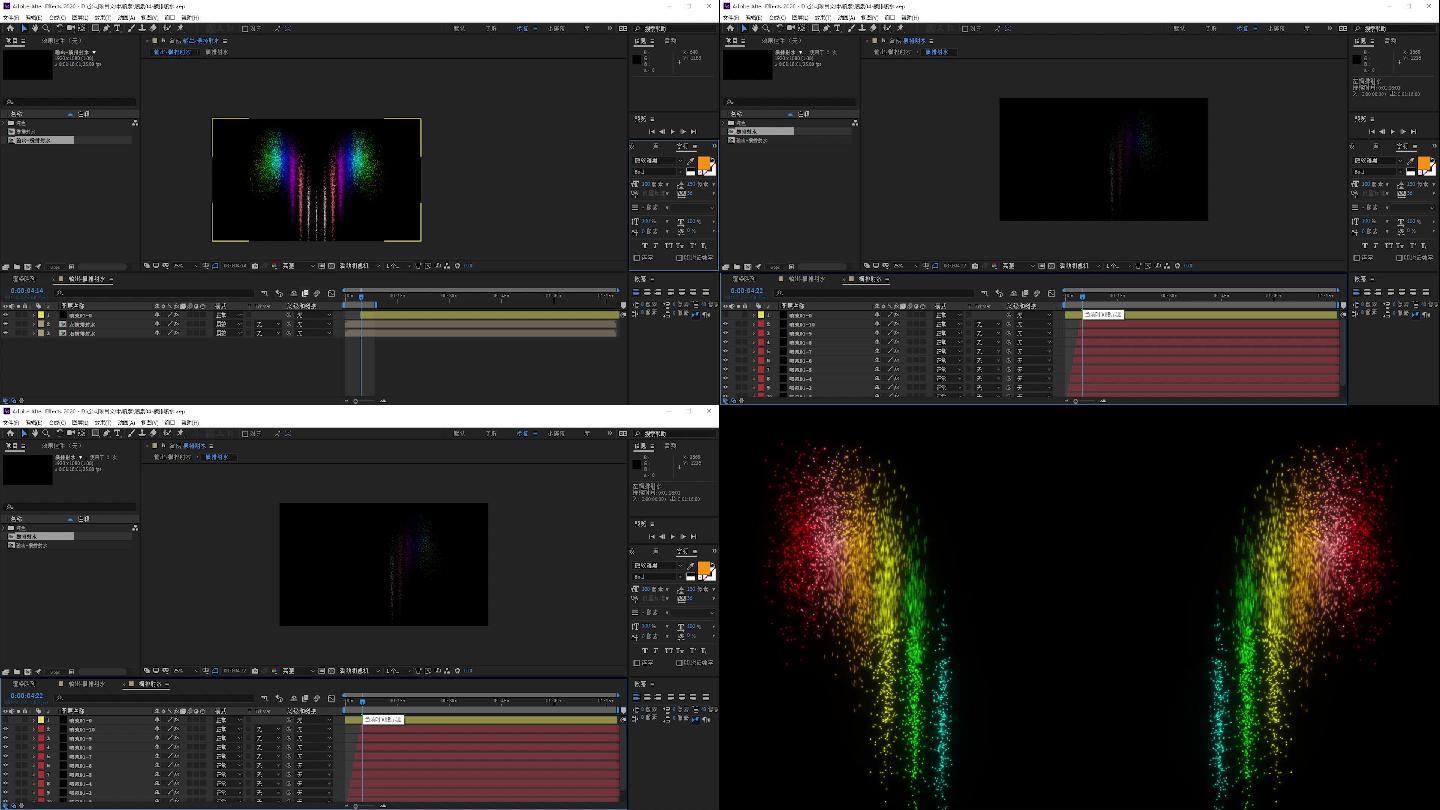This screenshot has height=810, width=1440.
Task: Hide layer 3 in top-left window timeline
Action: click(5, 333)
